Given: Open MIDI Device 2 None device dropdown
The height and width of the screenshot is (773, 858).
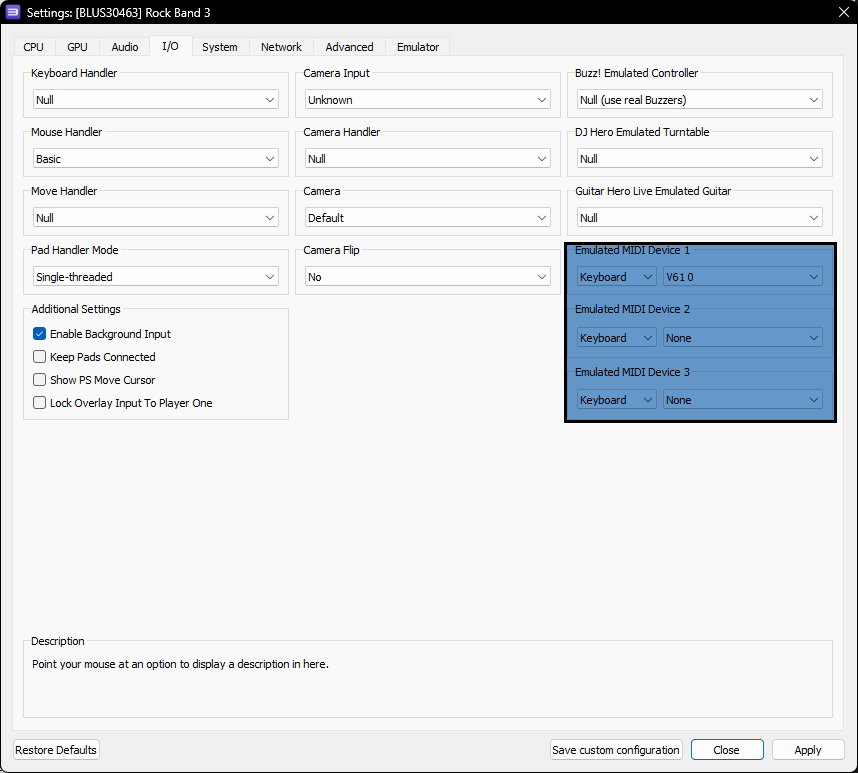Looking at the screenshot, I should pos(743,338).
